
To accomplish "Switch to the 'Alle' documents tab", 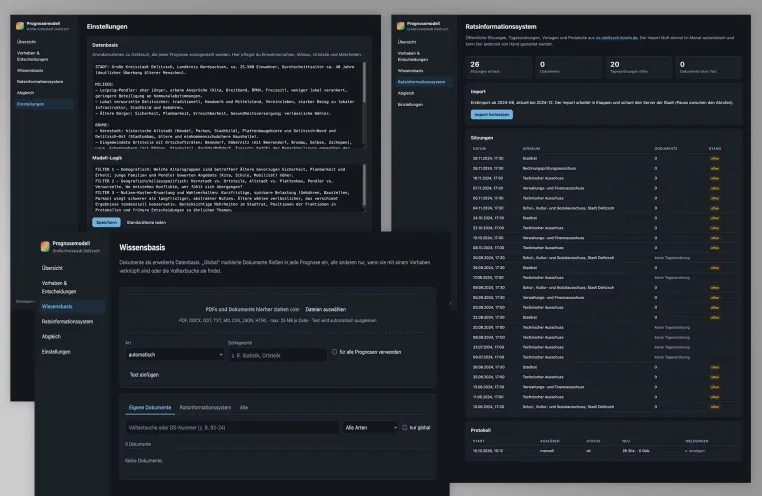I will point(243,408).
